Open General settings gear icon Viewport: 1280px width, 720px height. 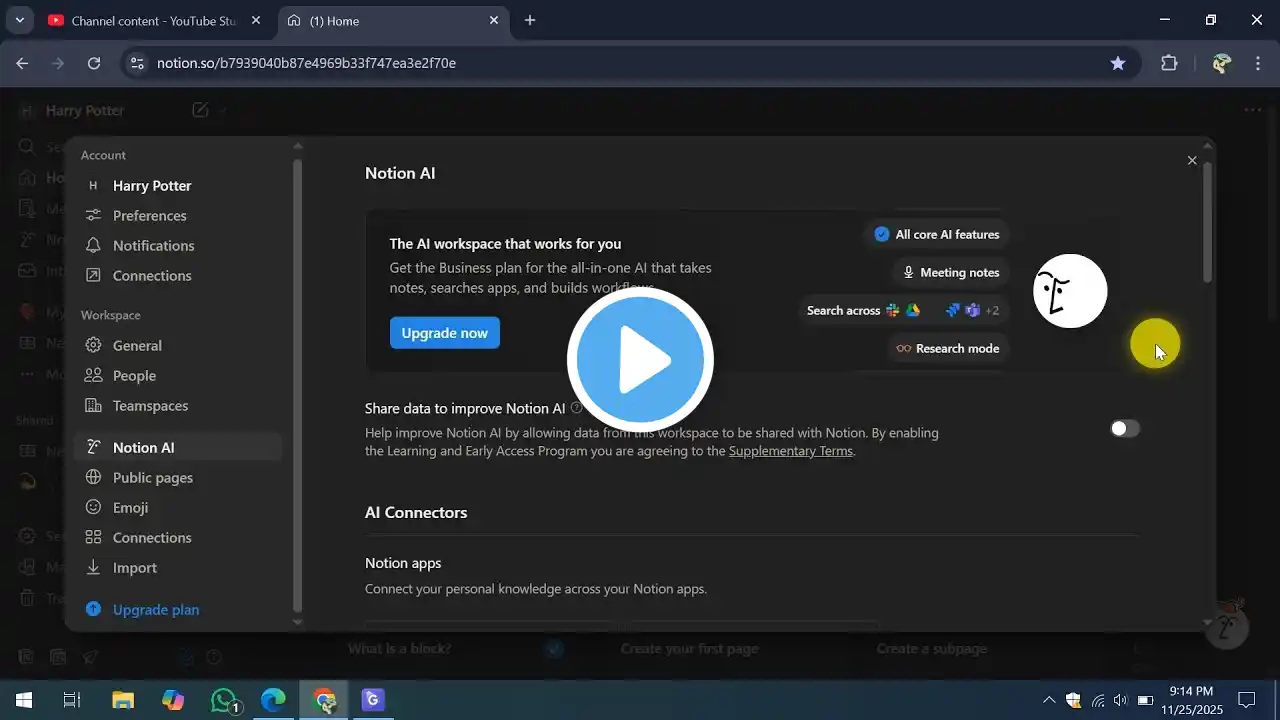[93, 346]
